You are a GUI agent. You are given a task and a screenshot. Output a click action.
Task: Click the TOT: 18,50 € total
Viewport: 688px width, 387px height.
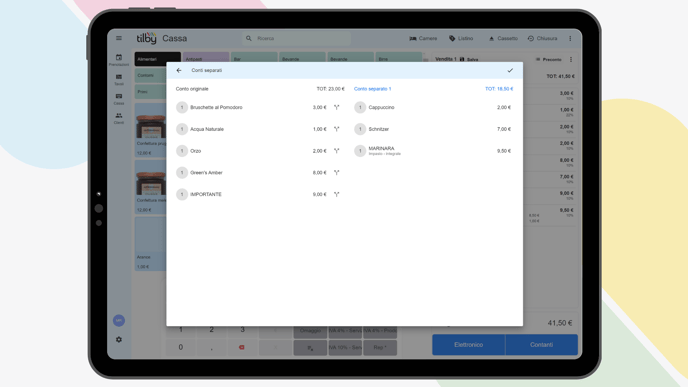click(499, 89)
